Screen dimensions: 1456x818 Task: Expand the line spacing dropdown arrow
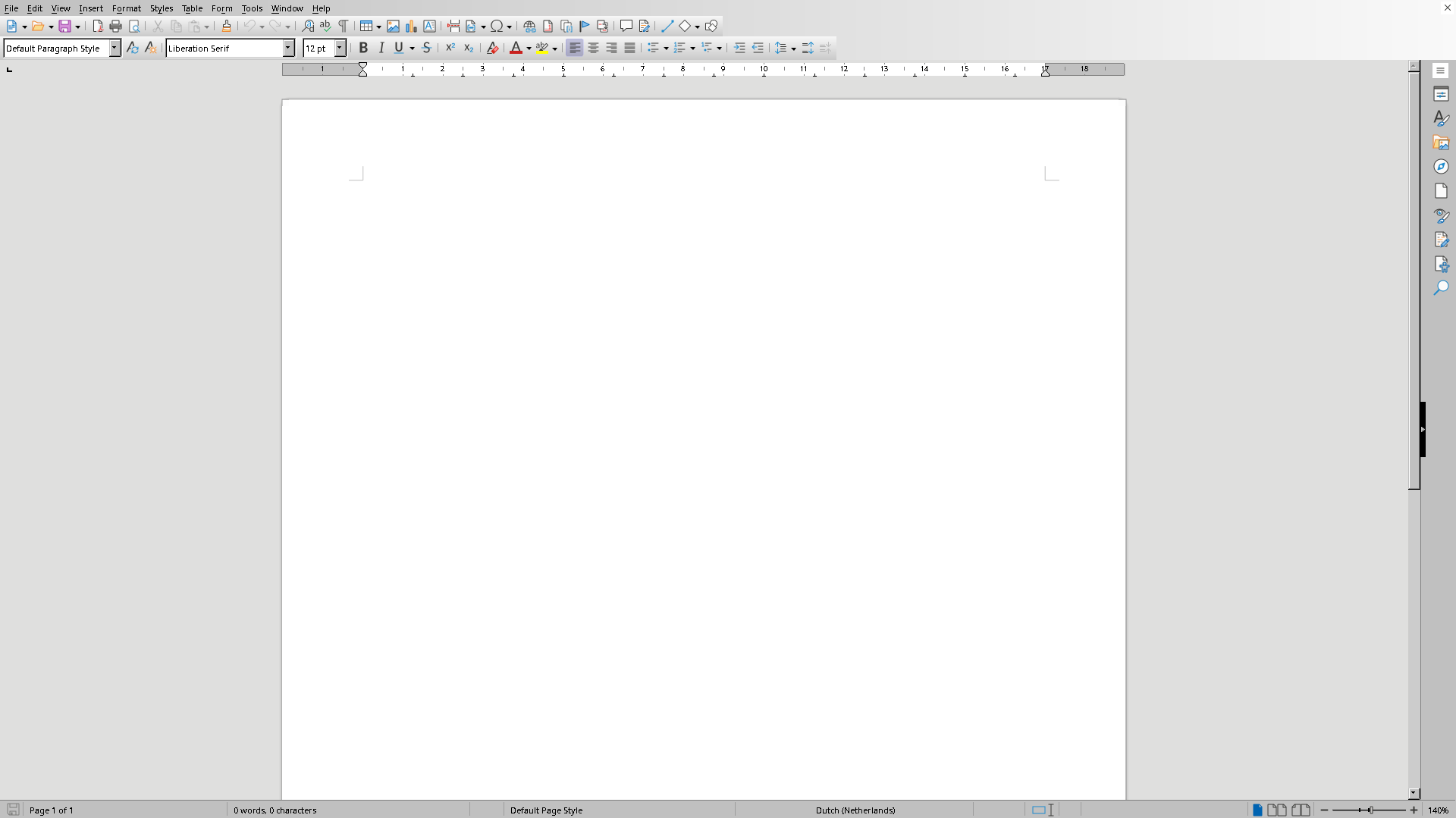click(x=793, y=49)
